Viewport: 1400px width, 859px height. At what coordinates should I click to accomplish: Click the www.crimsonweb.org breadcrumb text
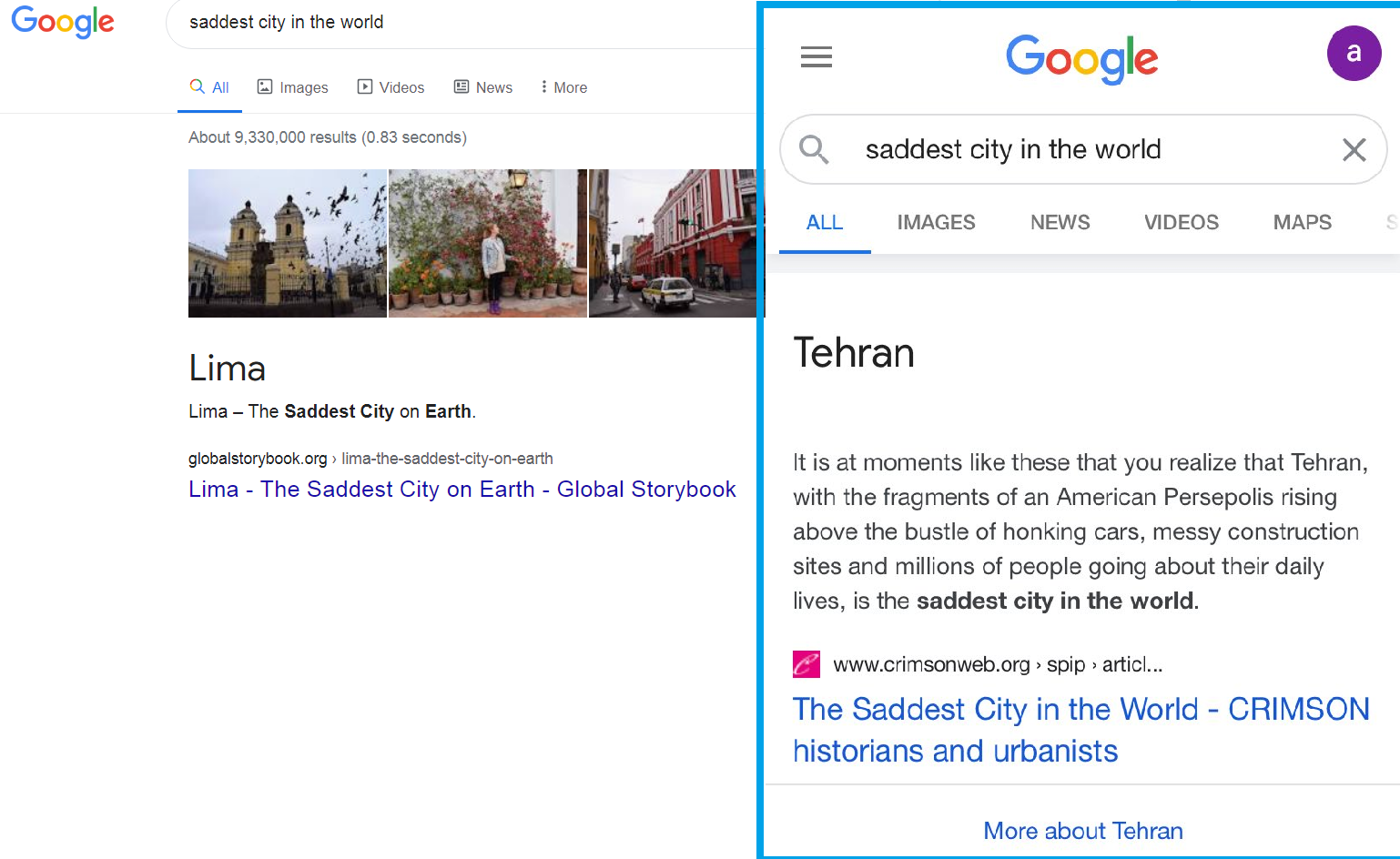click(998, 664)
